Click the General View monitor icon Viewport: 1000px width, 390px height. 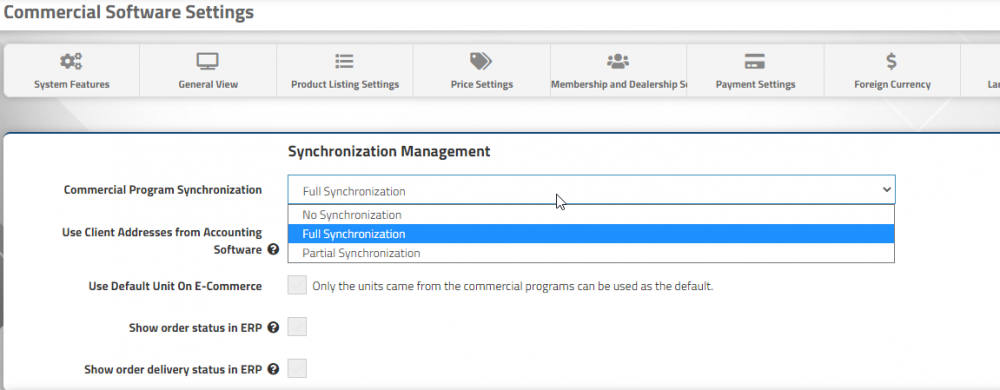pyautogui.click(x=208, y=61)
